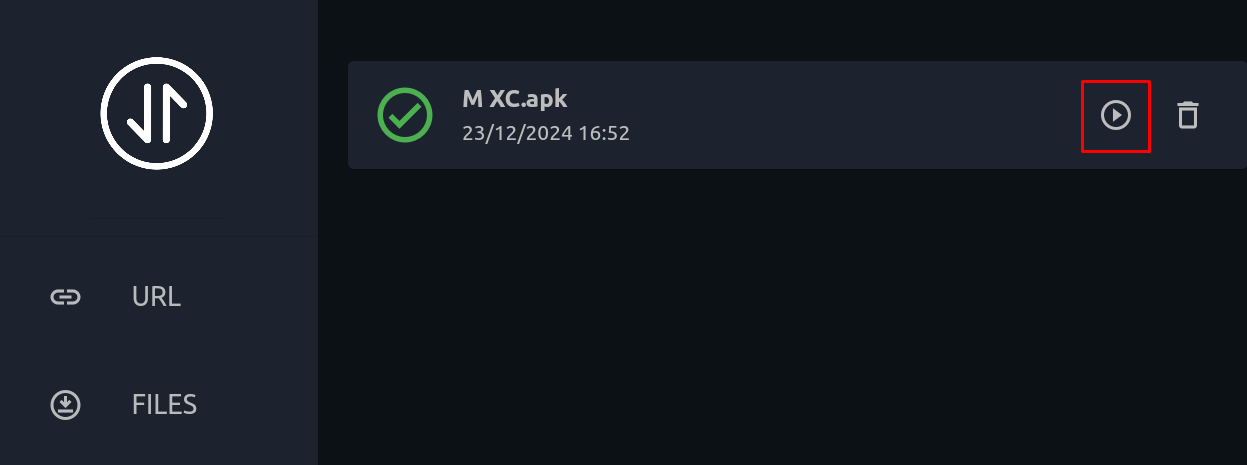This screenshot has height=465, width=1247.
Task: Choose the FILES text label
Action: (x=164, y=405)
